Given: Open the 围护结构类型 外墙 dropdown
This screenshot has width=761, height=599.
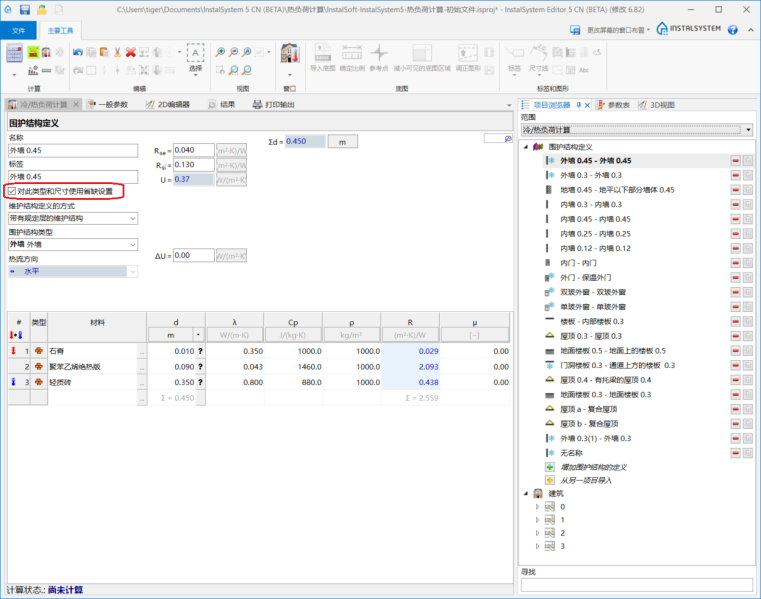Looking at the screenshot, I should click(x=133, y=245).
